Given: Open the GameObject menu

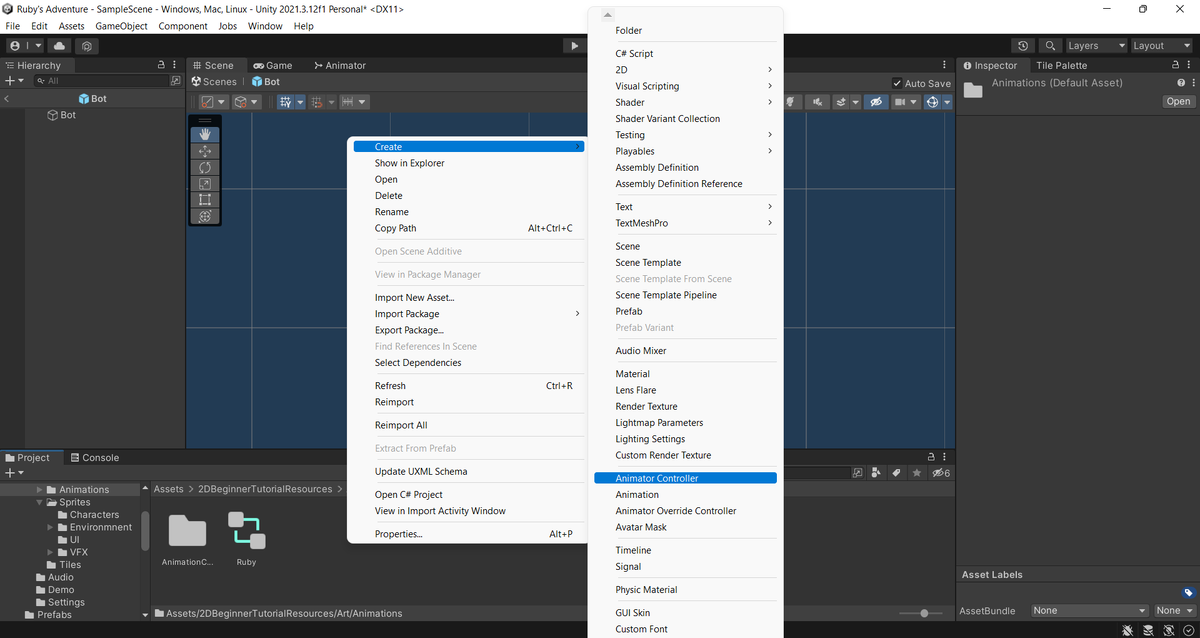Looking at the screenshot, I should [x=122, y=26].
